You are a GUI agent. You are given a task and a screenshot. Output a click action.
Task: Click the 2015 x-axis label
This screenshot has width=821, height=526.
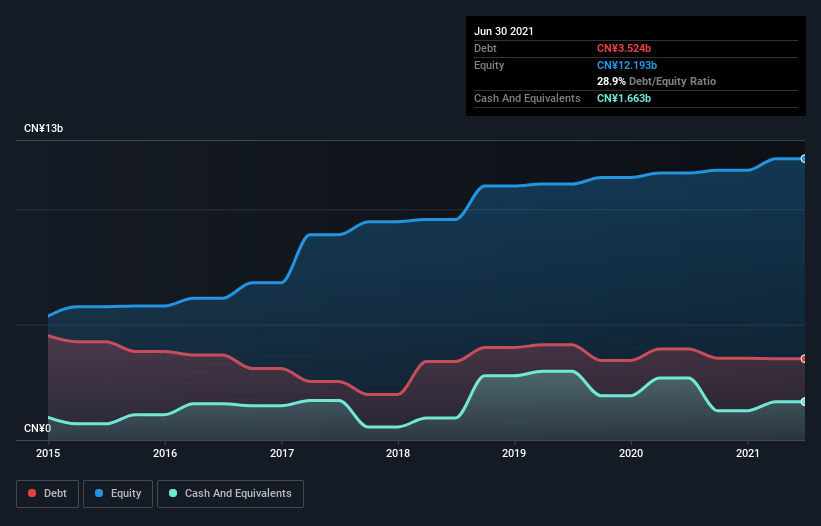click(48, 453)
